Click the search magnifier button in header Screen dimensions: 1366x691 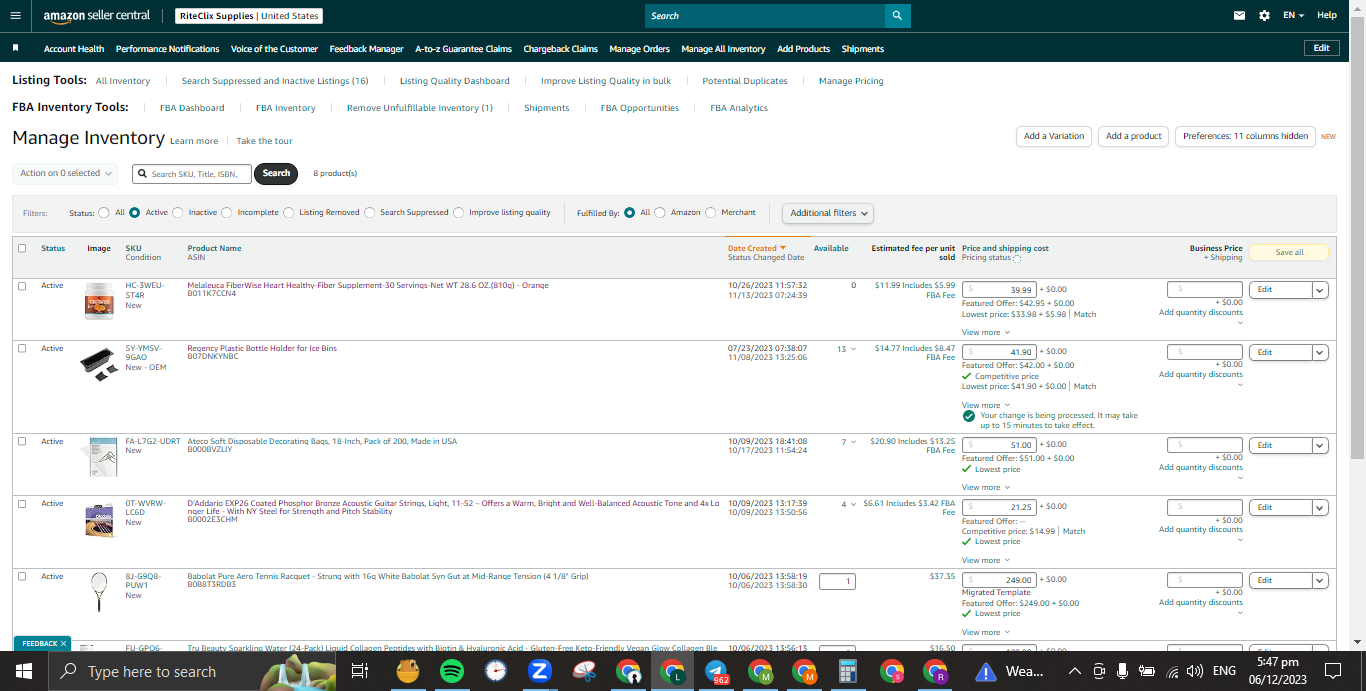(x=898, y=15)
